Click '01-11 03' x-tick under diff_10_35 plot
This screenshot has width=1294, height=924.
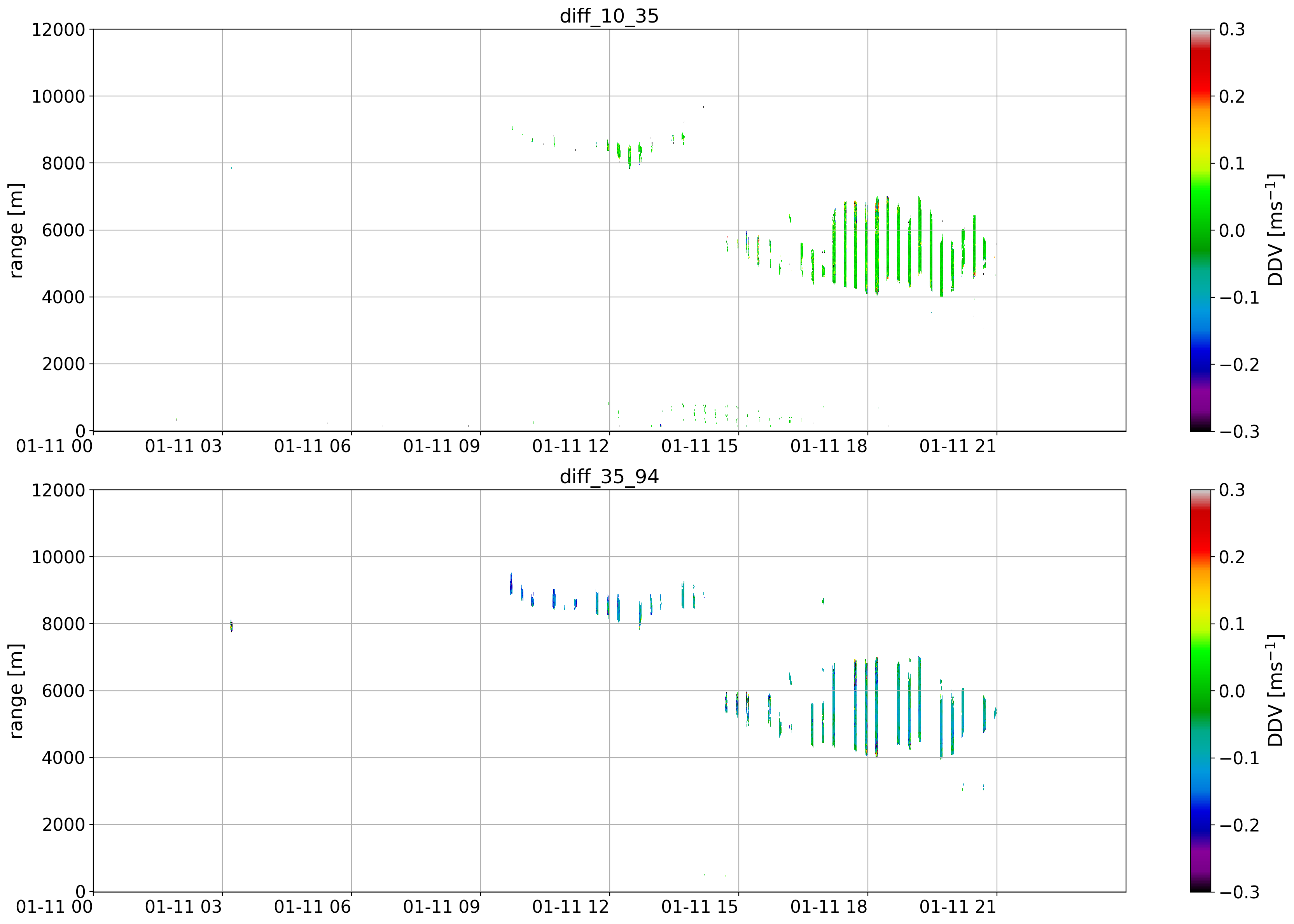click(x=183, y=446)
